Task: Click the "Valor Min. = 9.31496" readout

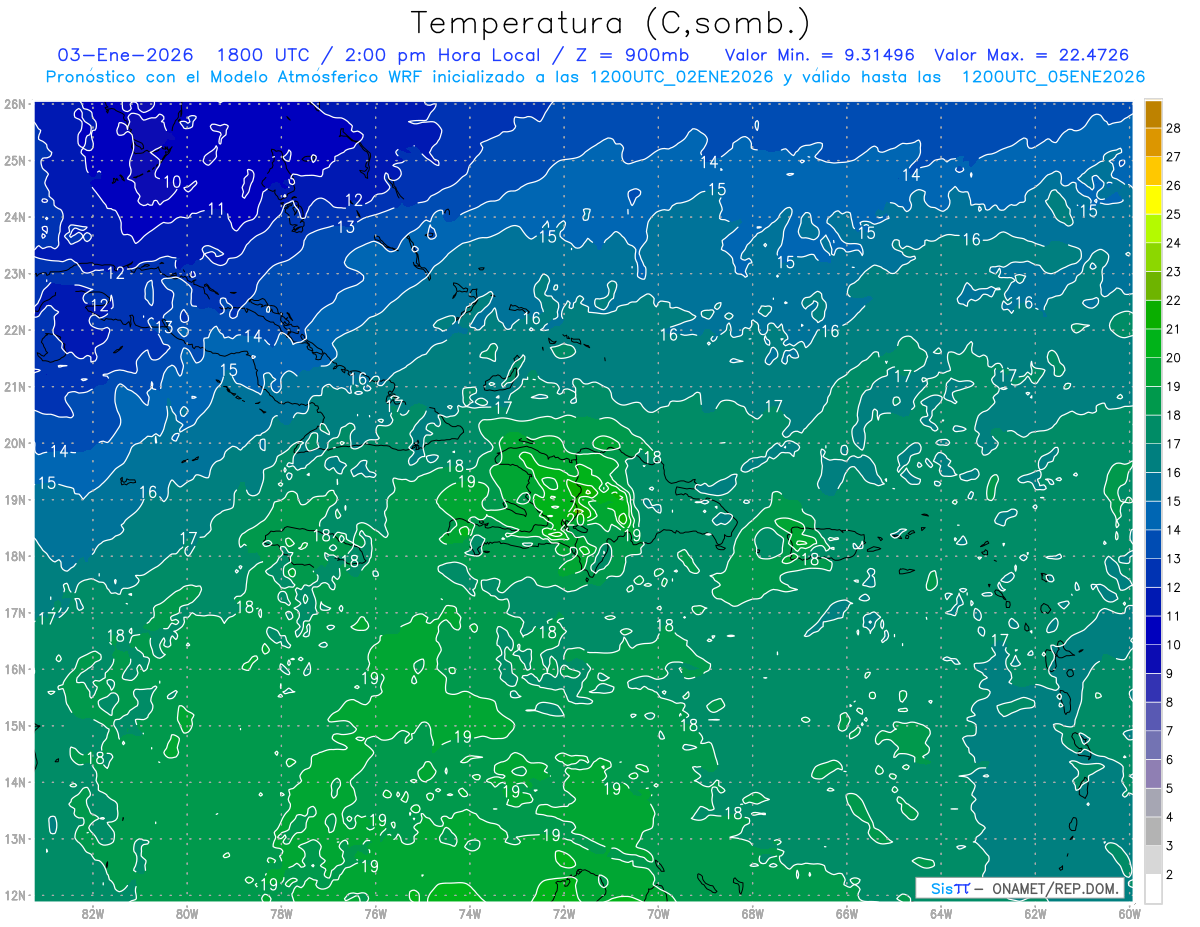Action: (x=820, y=55)
